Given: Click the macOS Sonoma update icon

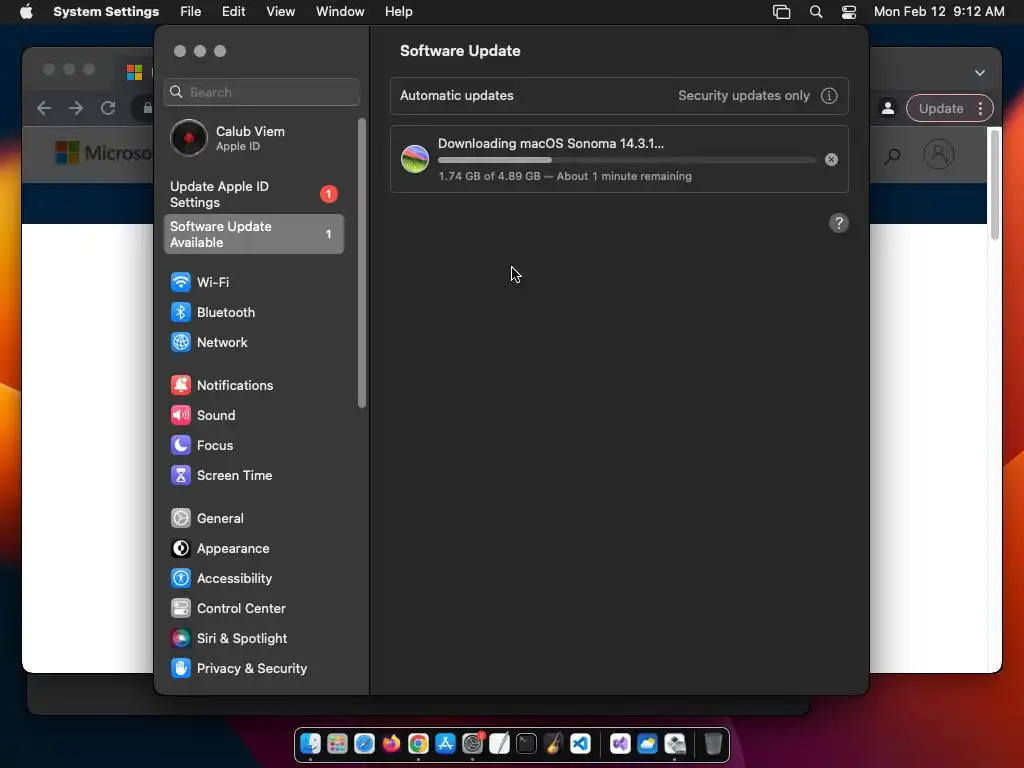Looking at the screenshot, I should pos(415,159).
